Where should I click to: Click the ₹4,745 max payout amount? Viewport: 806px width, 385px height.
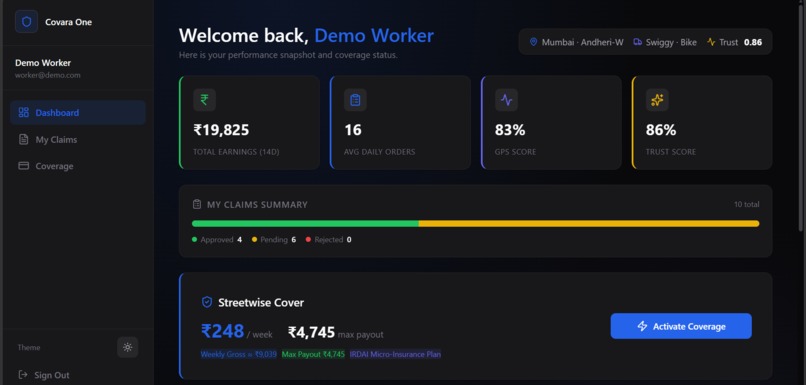312,333
